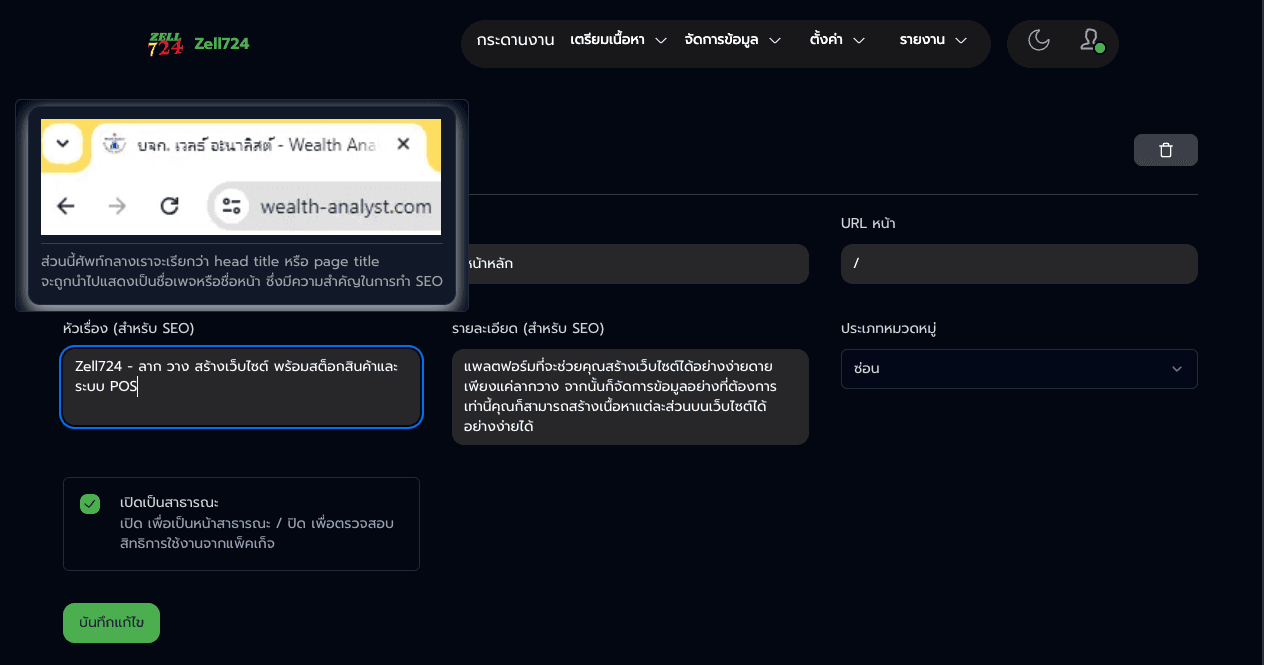Click the trash delete icon button
The image size is (1264, 665).
[1165, 150]
